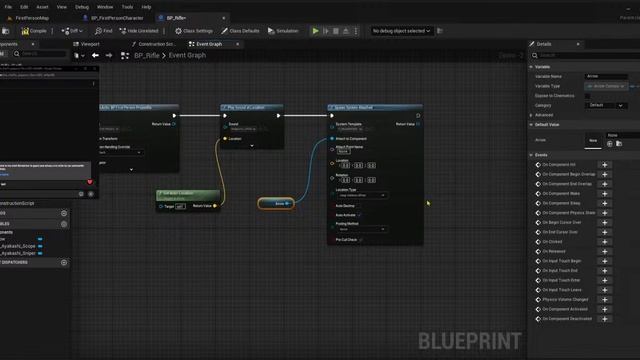The image size is (640, 360).
Task: Collapse the Default Value section
Action: click(531, 125)
